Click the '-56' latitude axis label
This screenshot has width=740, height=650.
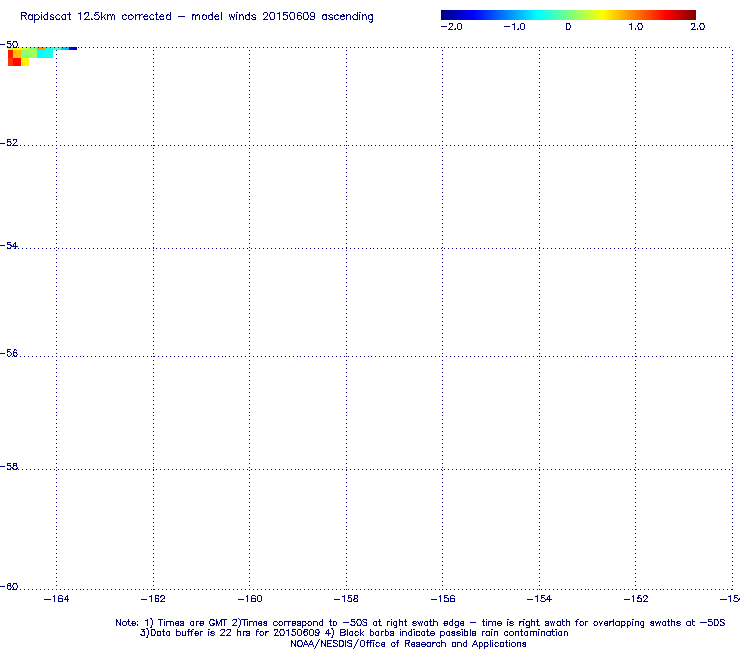click(x=9, y=353)
